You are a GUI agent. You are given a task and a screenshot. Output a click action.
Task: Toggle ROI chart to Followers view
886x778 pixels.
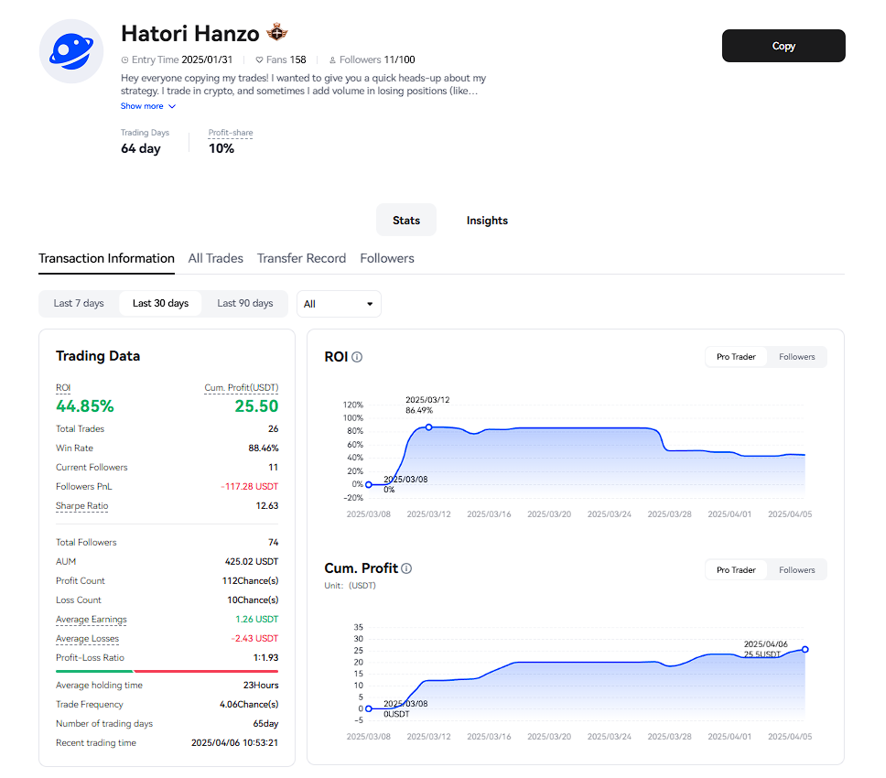point(797,357)
